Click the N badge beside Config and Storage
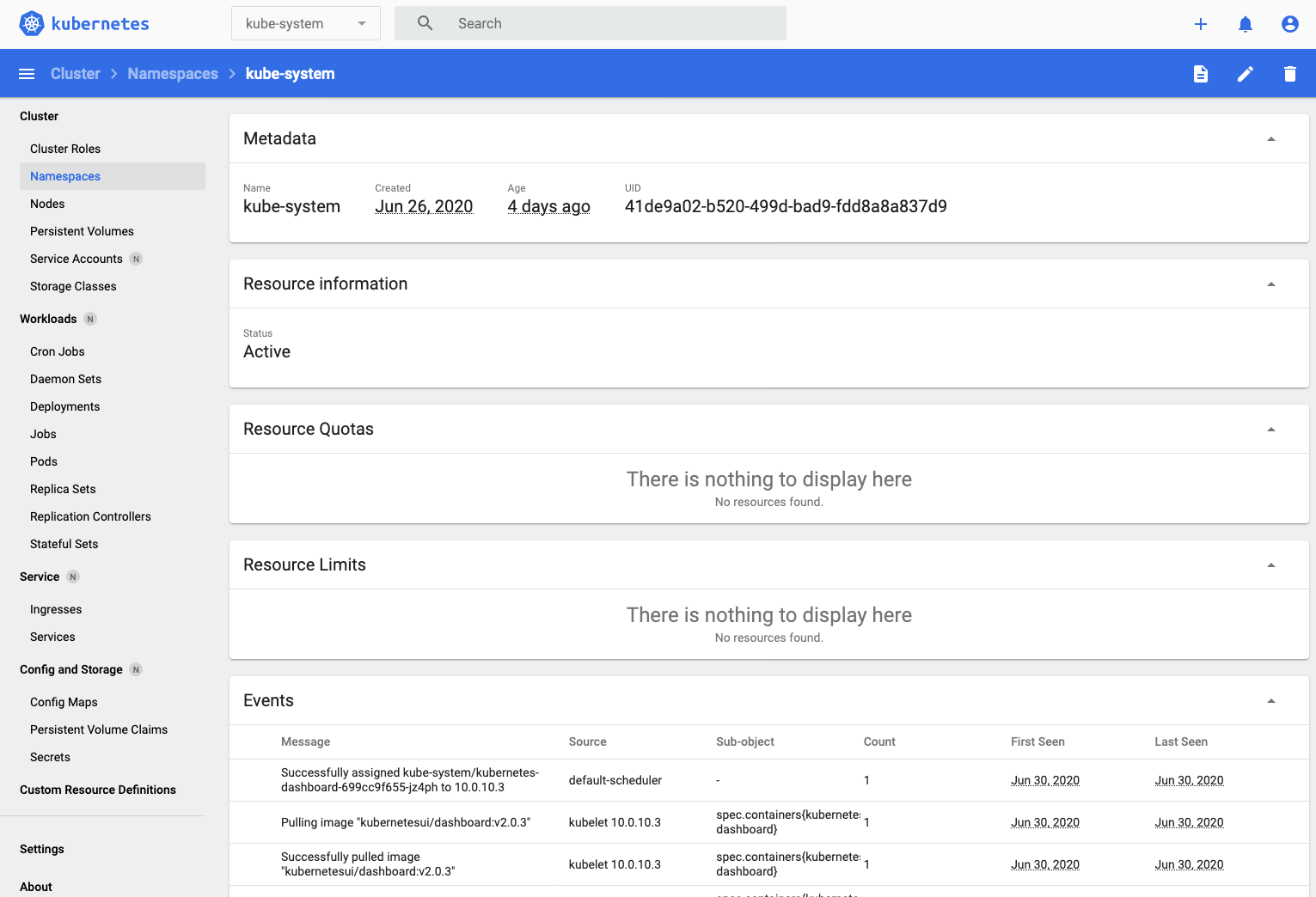1316x897 pixels. [x=136, y=669]
